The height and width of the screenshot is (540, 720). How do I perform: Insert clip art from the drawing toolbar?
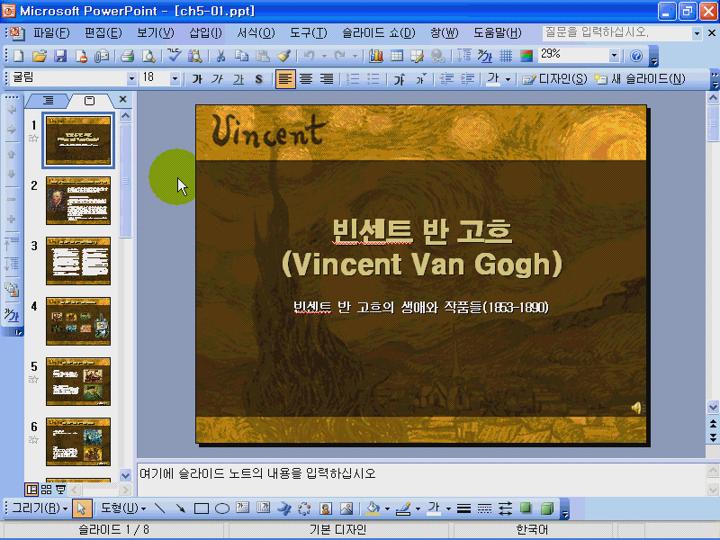pyautogui.click(x=326, y=508)
